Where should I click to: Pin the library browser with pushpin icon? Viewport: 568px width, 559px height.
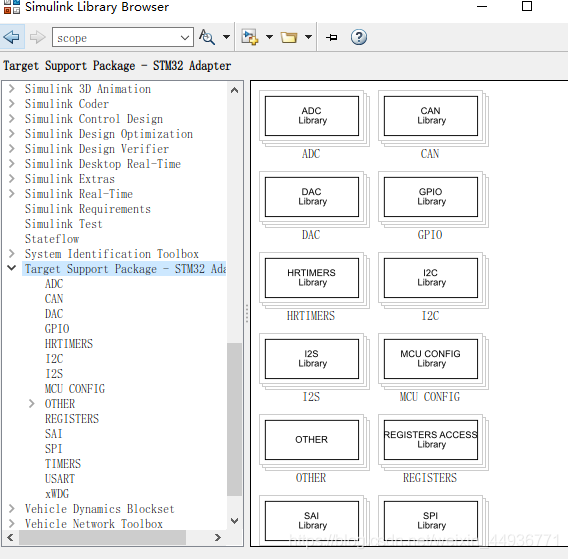pos(331,37)
